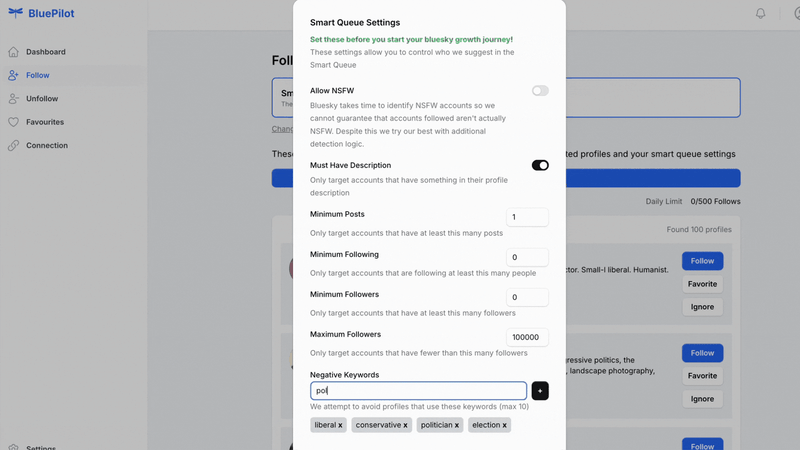Click the Minimum Followers number field
This screenshot has height=450, width=800.
point(527,297)
